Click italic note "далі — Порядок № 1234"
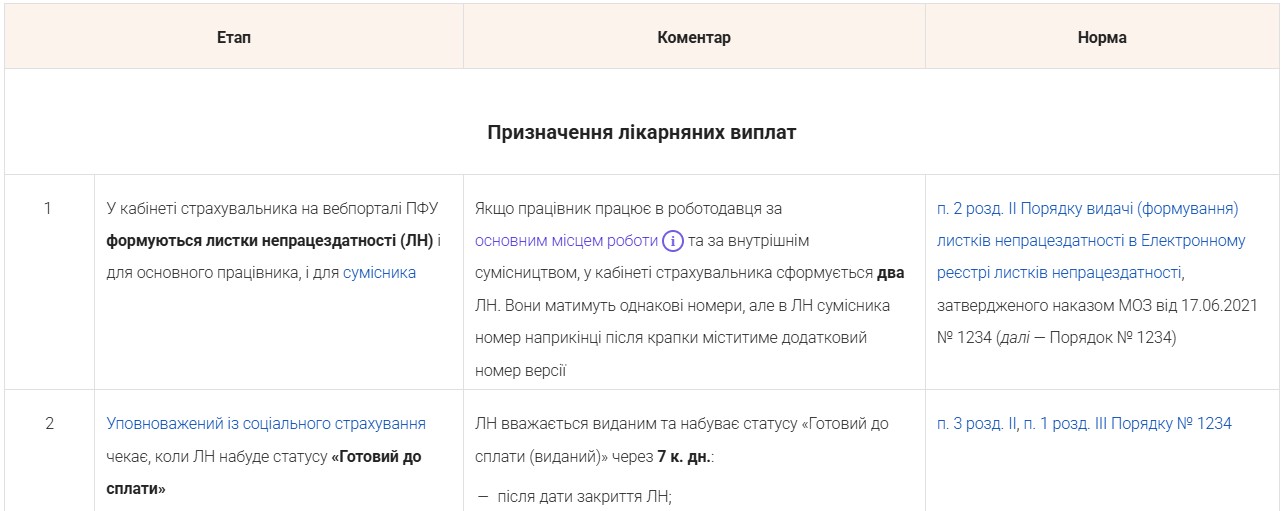Image resolution: width=1283 pixels, height=511 pixels. 1088,337
